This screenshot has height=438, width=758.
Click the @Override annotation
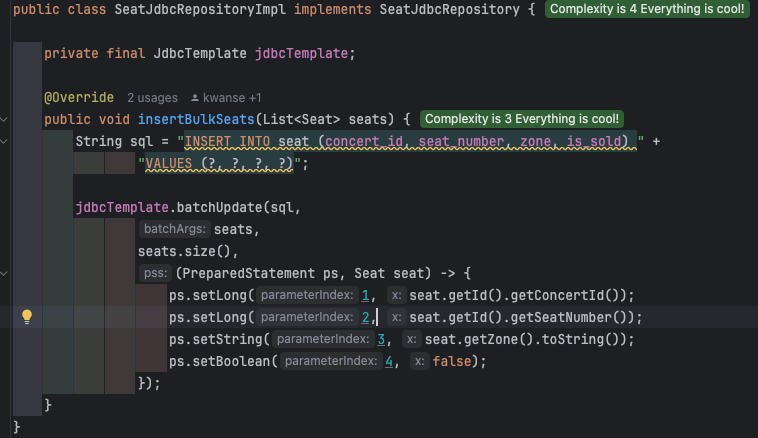[x=79, y=98]
